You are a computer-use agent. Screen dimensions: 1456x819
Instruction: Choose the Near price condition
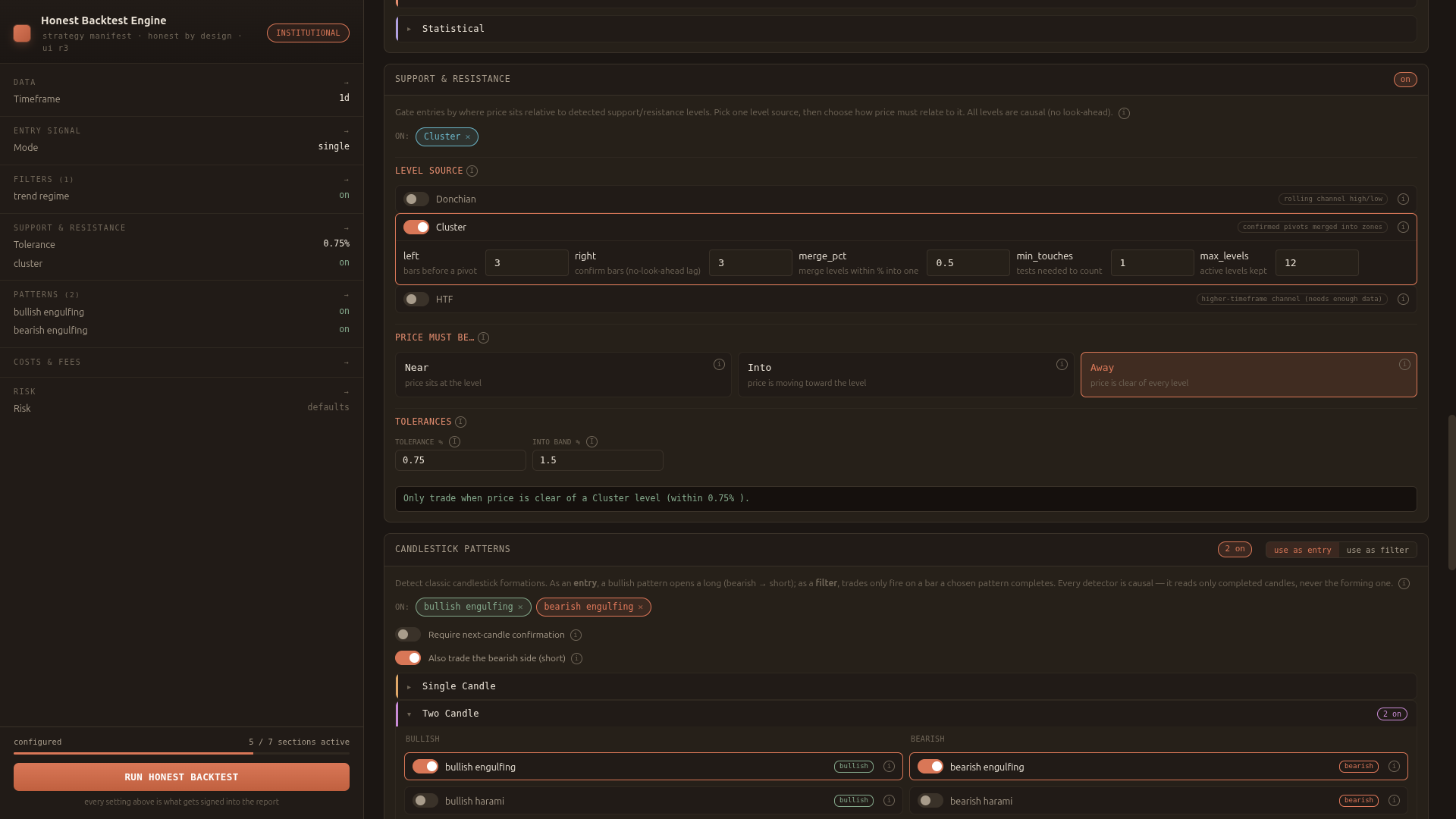coord(563,375)
